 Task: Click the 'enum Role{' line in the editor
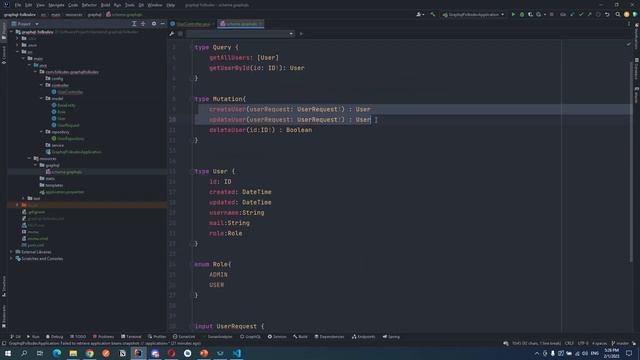[213, 264]
